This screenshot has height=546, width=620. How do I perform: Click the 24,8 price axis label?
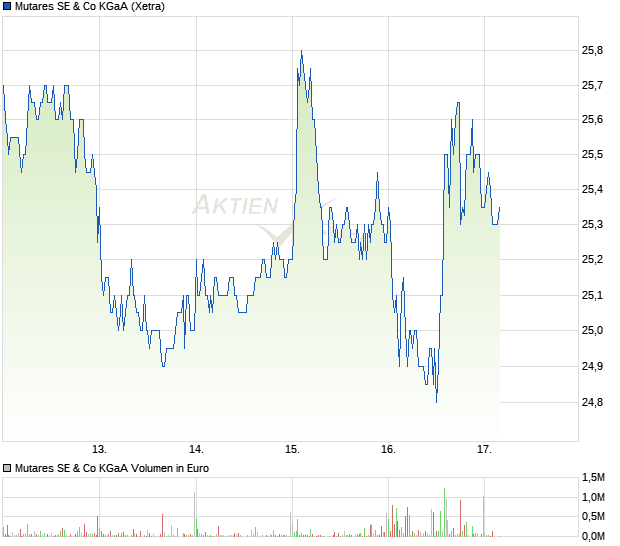coord(592,402)
